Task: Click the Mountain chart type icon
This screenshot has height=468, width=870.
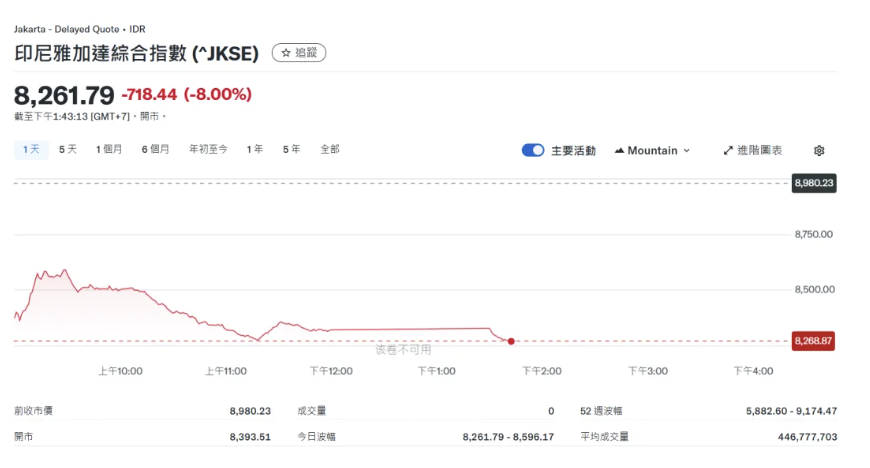Action: click(x=619, y=151)
